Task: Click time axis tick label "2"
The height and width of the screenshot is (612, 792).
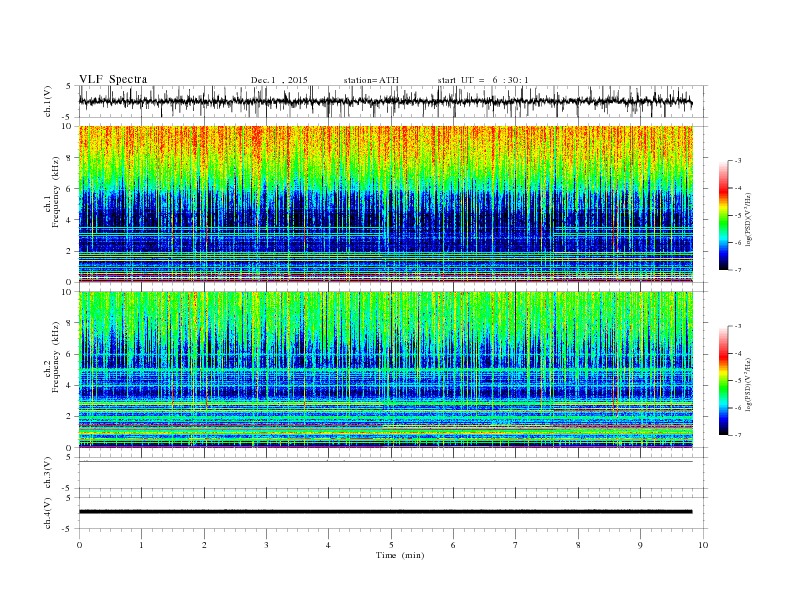Action: [x=204, y=545]
